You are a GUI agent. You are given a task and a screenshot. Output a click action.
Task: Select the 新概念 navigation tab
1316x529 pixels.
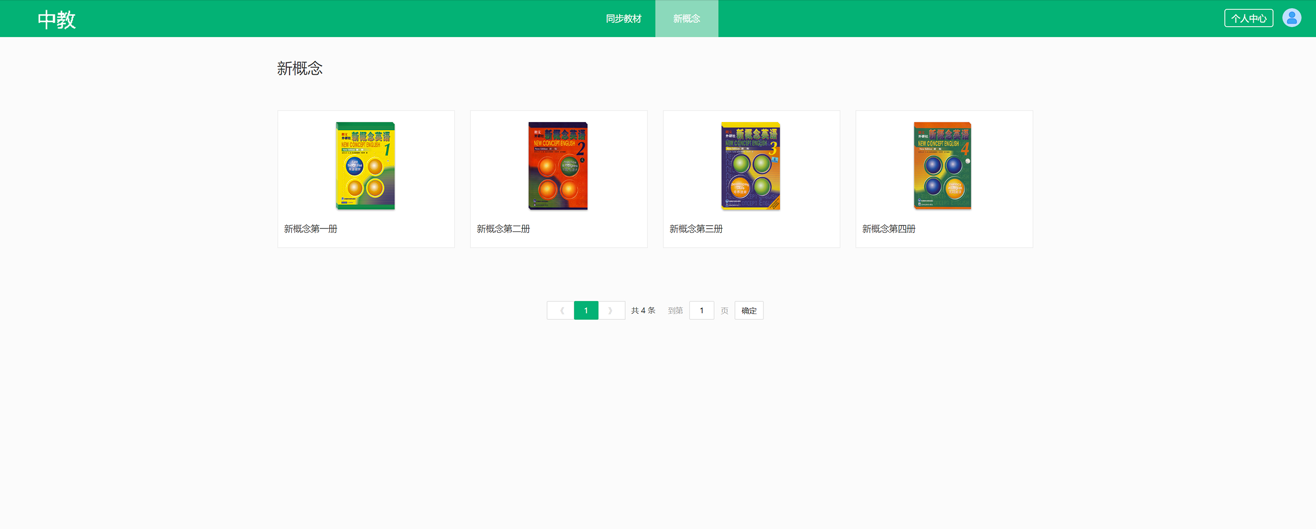(686, 19)
